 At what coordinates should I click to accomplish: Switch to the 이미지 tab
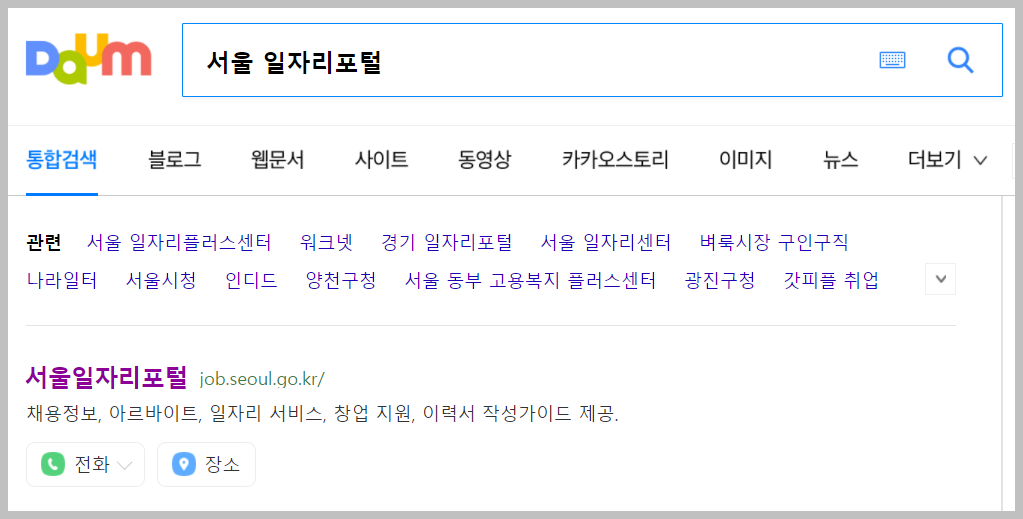(x=746, y=159)
